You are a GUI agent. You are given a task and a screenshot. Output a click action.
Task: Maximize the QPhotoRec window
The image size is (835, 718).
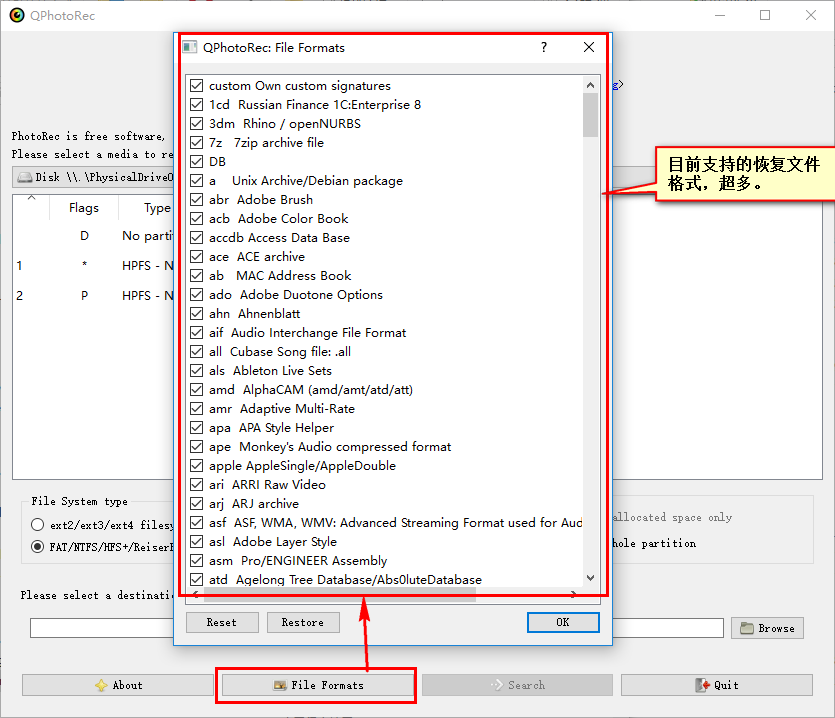765,15
